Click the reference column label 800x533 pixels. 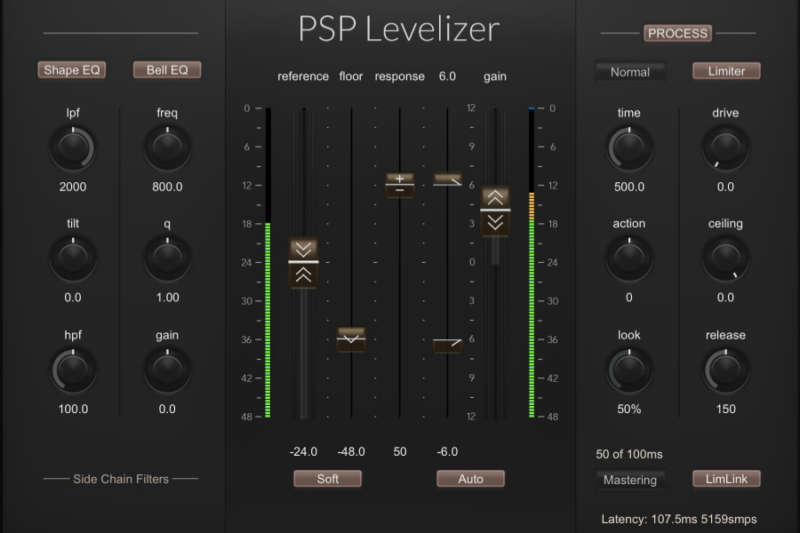(303, 77)
